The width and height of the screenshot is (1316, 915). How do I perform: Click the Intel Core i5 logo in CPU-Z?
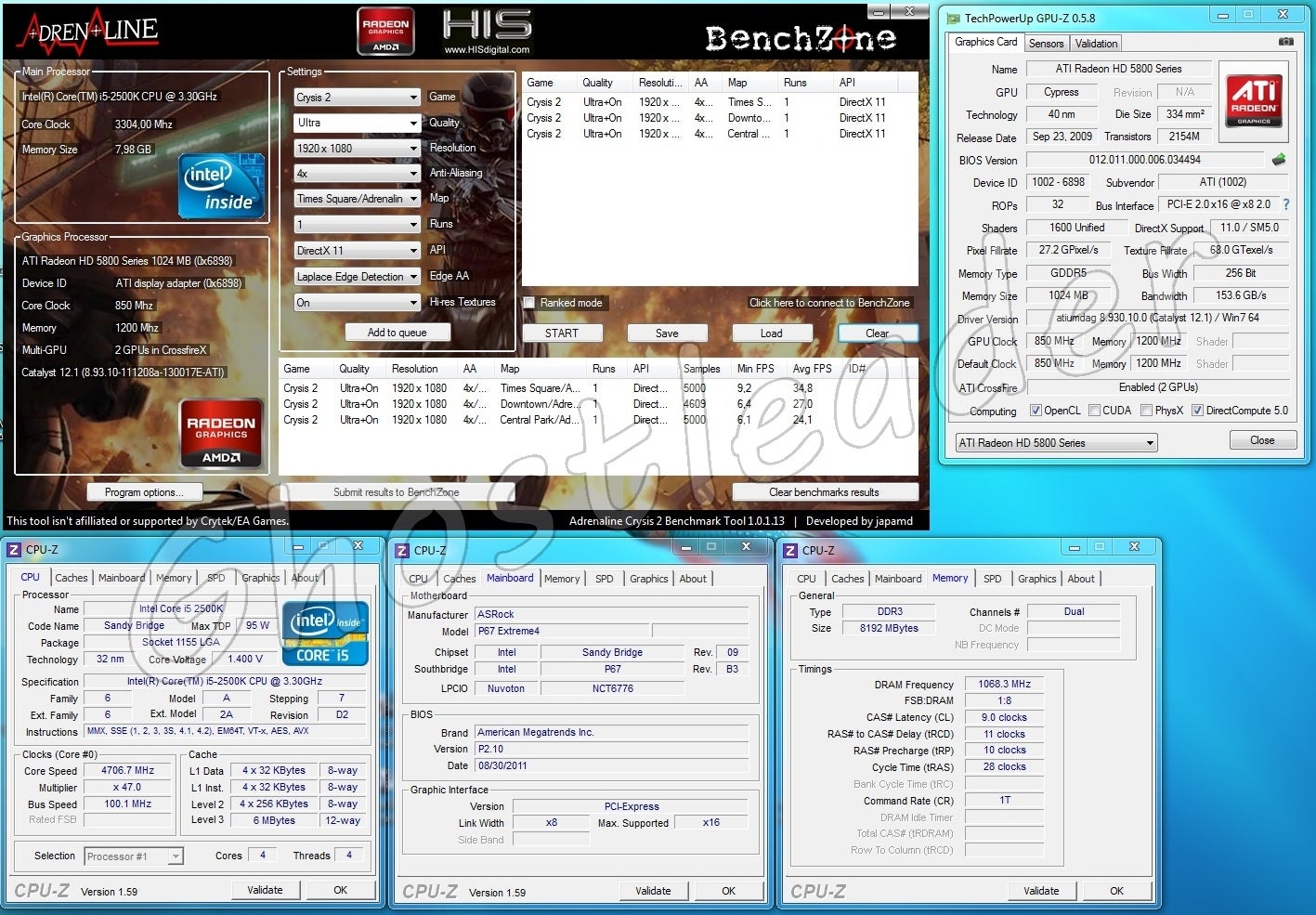[324, 634]
